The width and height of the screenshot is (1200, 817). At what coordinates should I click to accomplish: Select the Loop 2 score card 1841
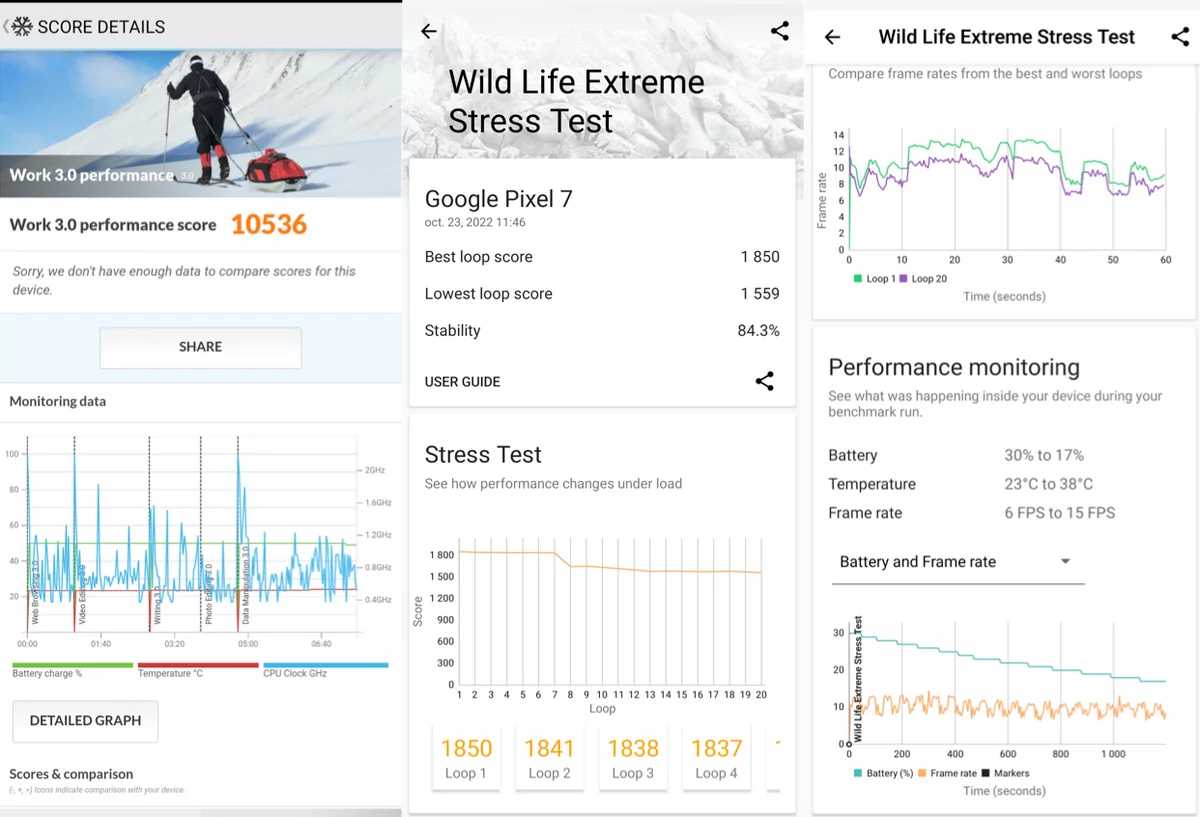click(x=549, y=758)
